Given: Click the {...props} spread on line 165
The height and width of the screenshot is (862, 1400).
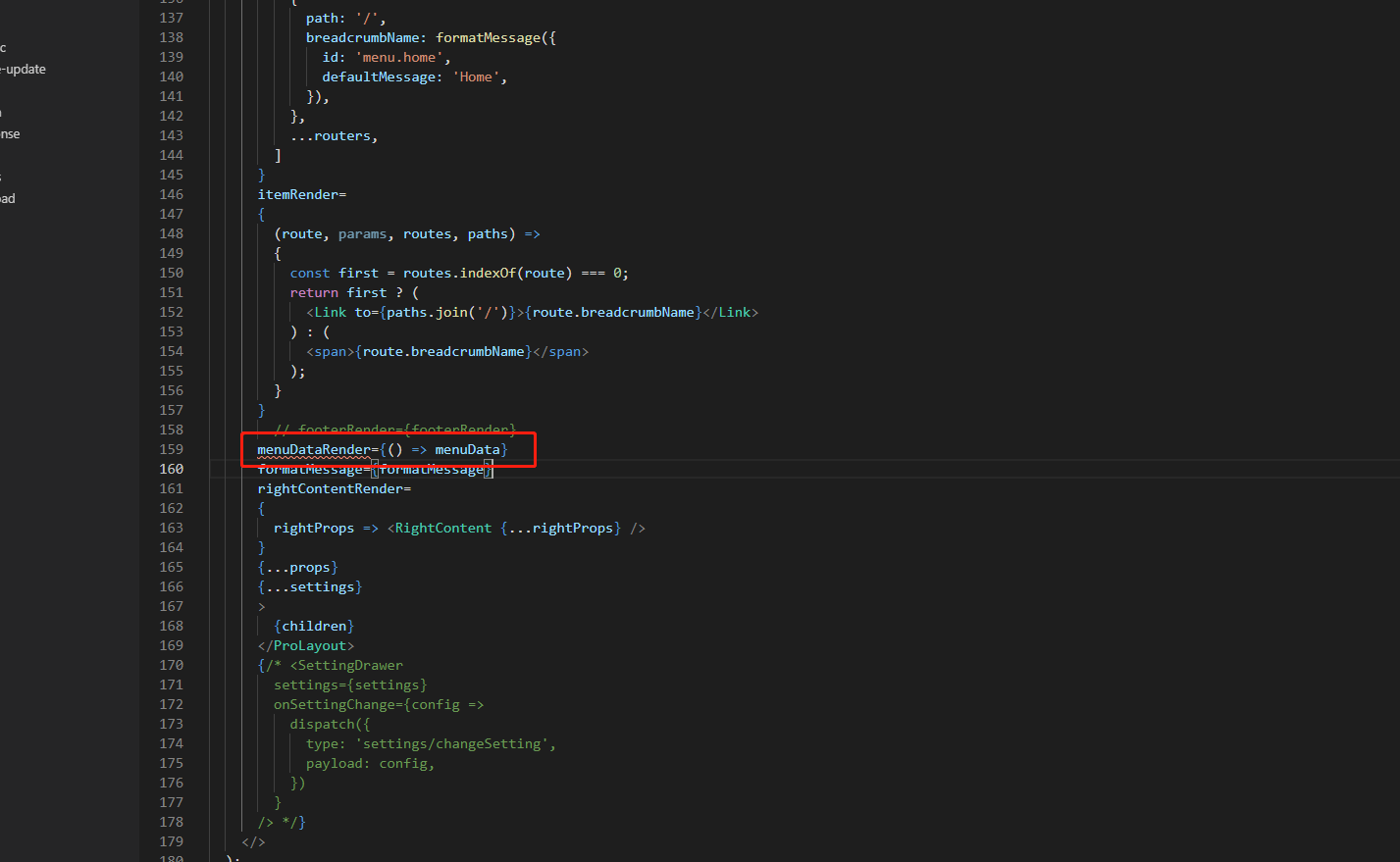Looking at the screenshot, I should coord(298,567).
